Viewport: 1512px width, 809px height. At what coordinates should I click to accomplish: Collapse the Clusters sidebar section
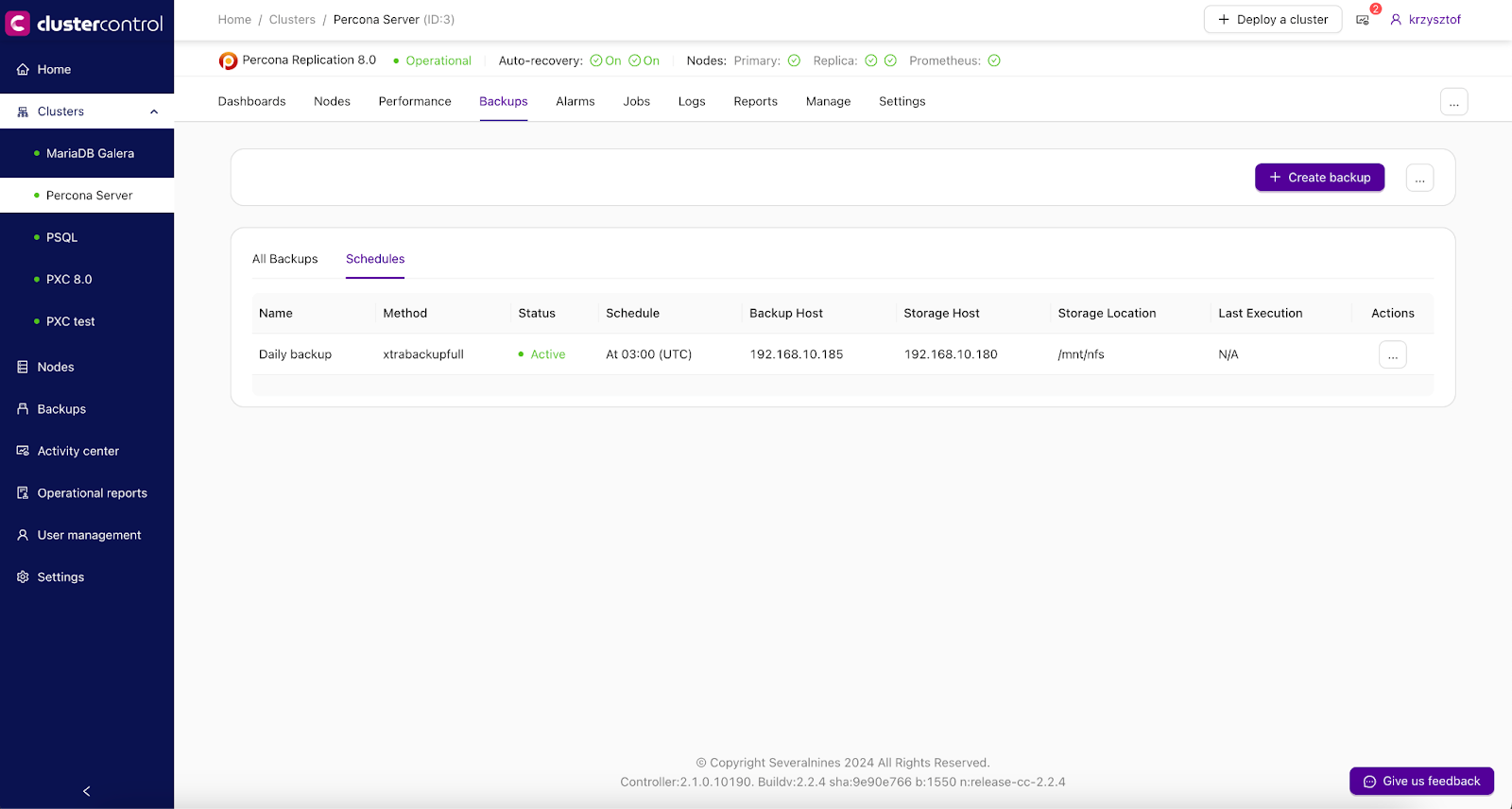[154, 112]
